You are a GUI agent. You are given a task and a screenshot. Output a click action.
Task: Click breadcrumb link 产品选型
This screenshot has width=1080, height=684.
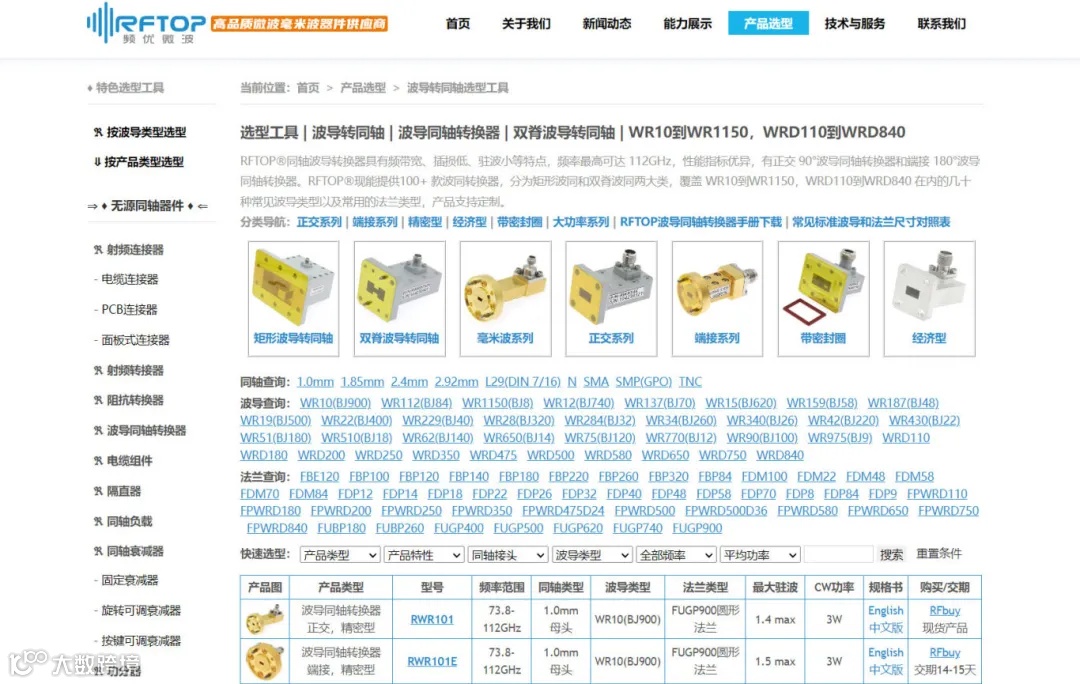(363, 87)
